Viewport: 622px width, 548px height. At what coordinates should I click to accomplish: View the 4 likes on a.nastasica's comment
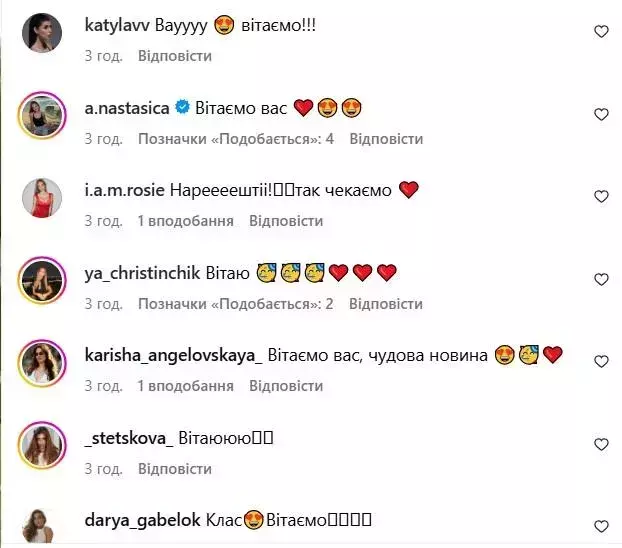click(236, 139)
